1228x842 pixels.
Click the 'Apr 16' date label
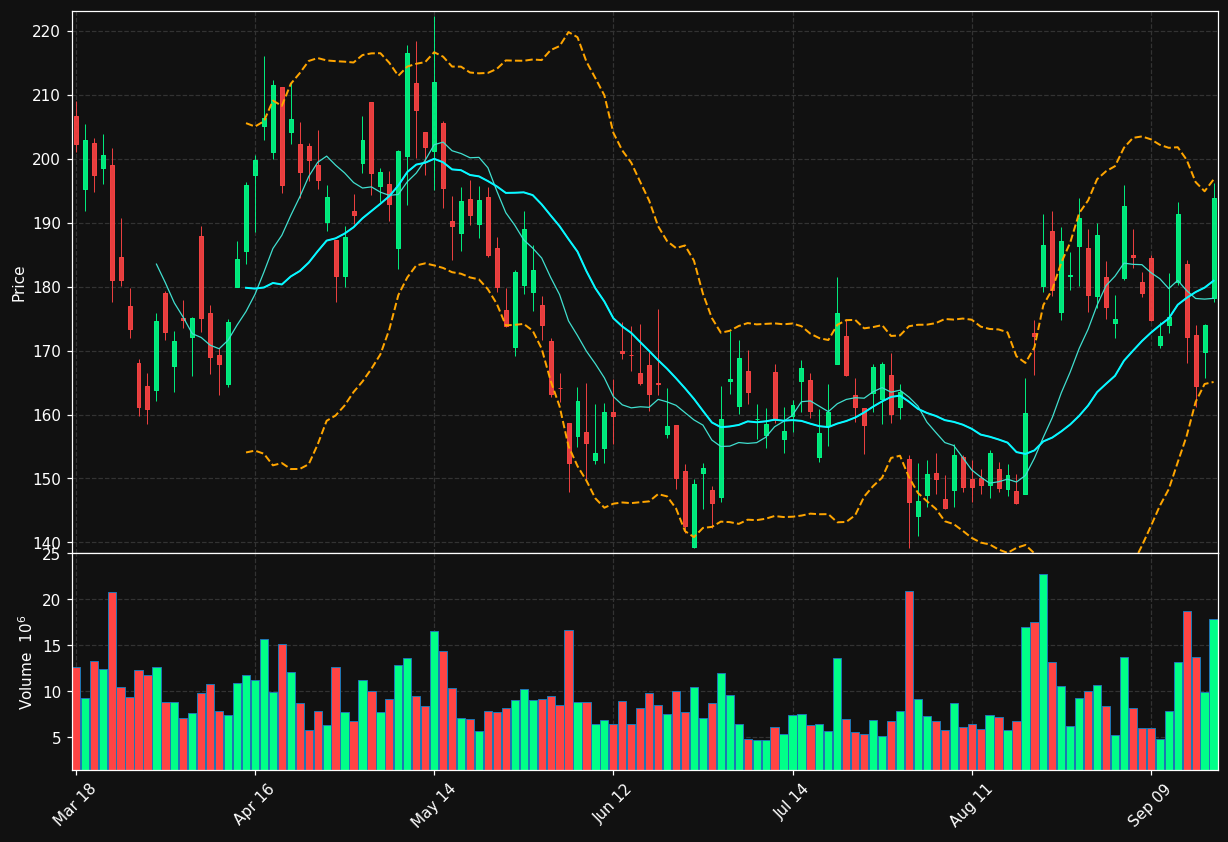[254, 803]
